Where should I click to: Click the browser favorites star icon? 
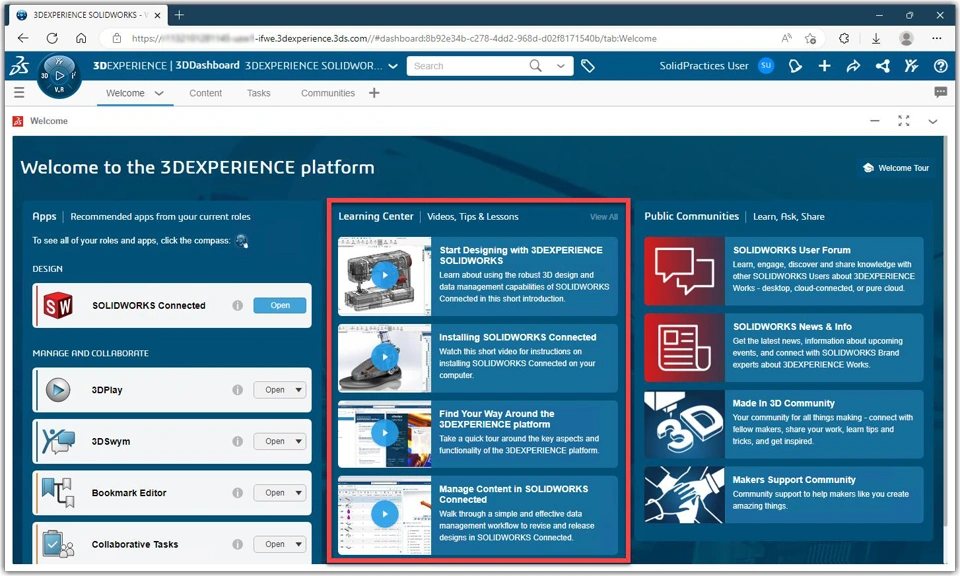click(x=811, y=38)
